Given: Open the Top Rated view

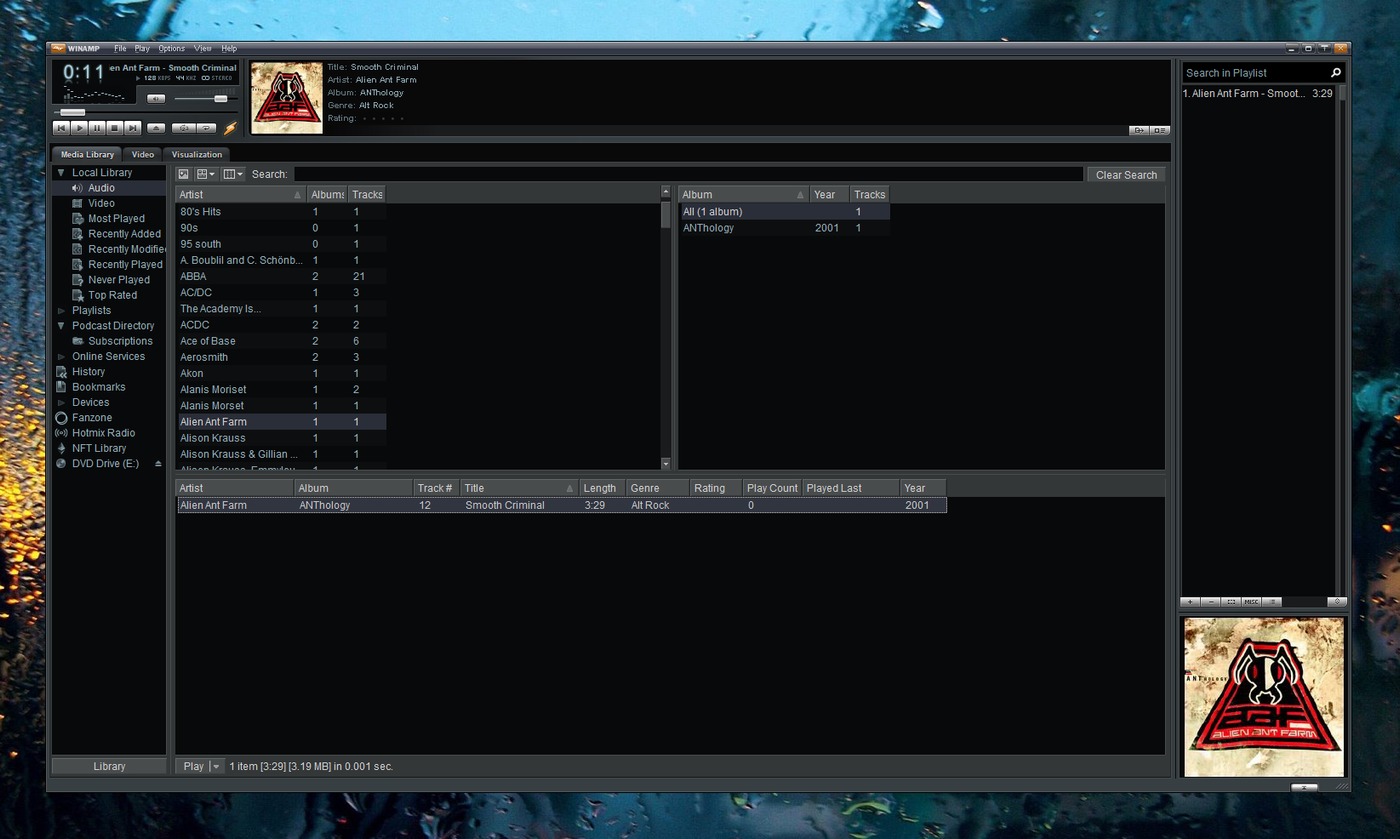Looking at the screenshot, I should [112, 295].
